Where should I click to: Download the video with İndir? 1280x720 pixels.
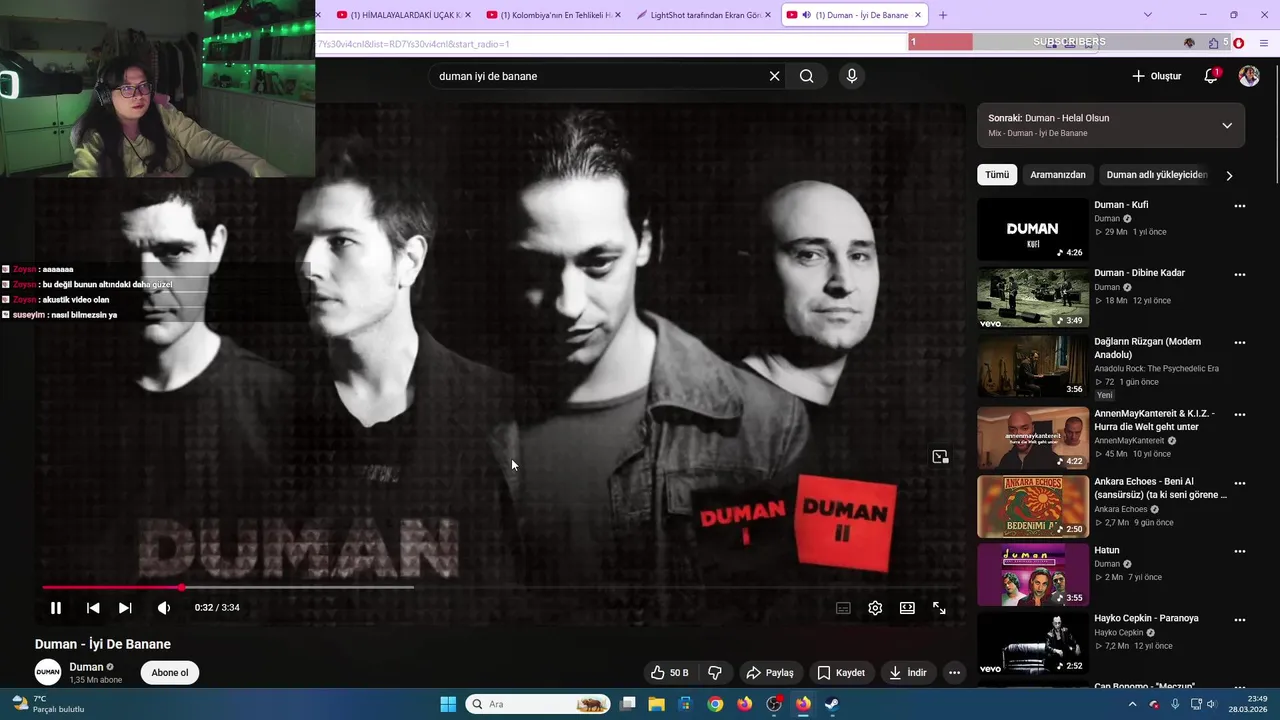pos(908,673)
